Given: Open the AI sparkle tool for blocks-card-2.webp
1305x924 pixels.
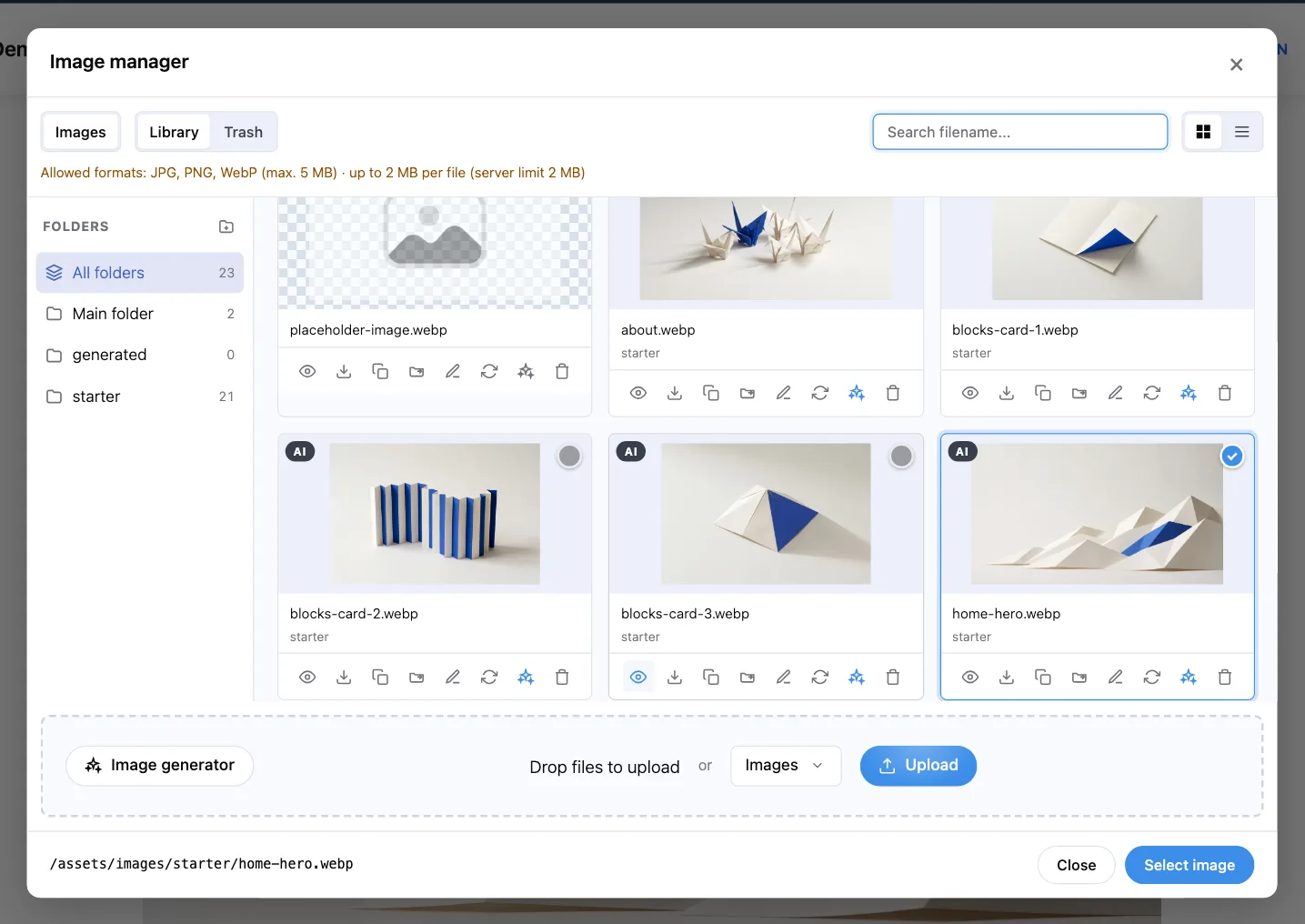Looking at the screenshot, I should click(526, 677).
